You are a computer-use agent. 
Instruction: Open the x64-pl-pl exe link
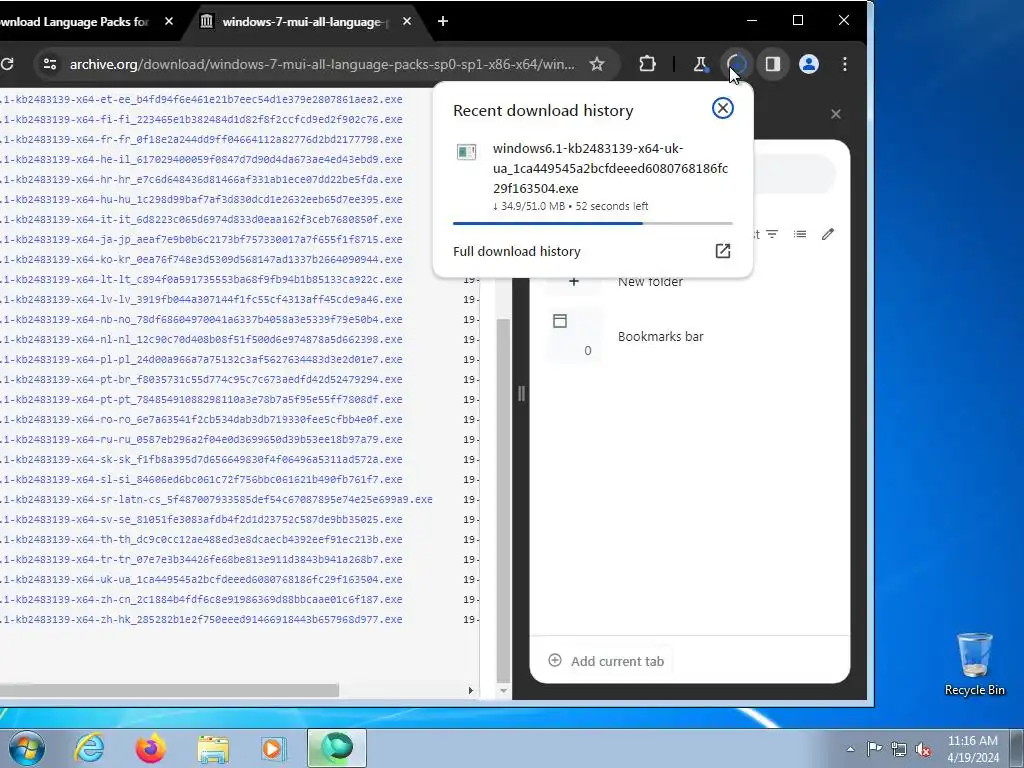click(201, 359)
